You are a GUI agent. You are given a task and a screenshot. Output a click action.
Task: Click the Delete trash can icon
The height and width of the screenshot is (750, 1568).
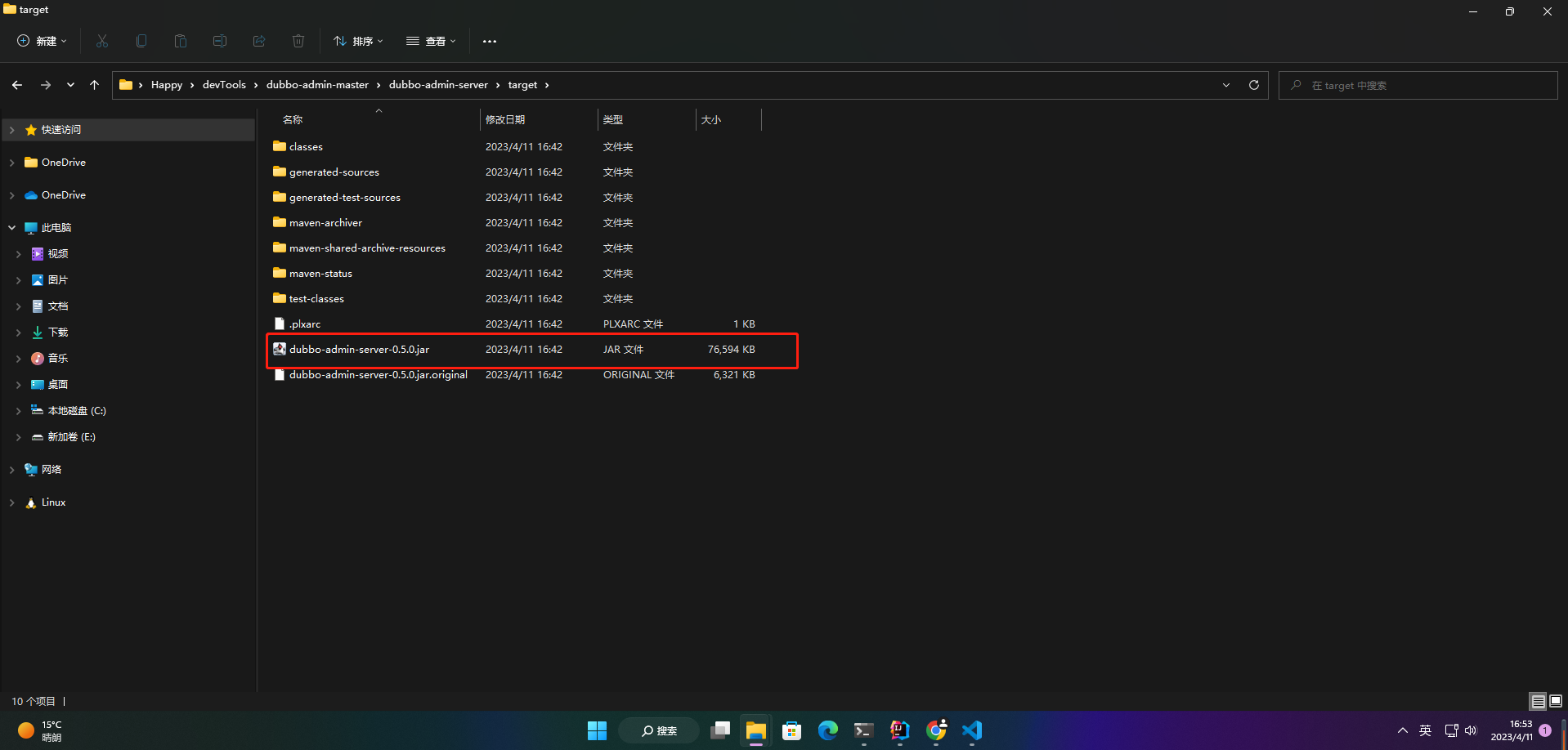[298, 41]
